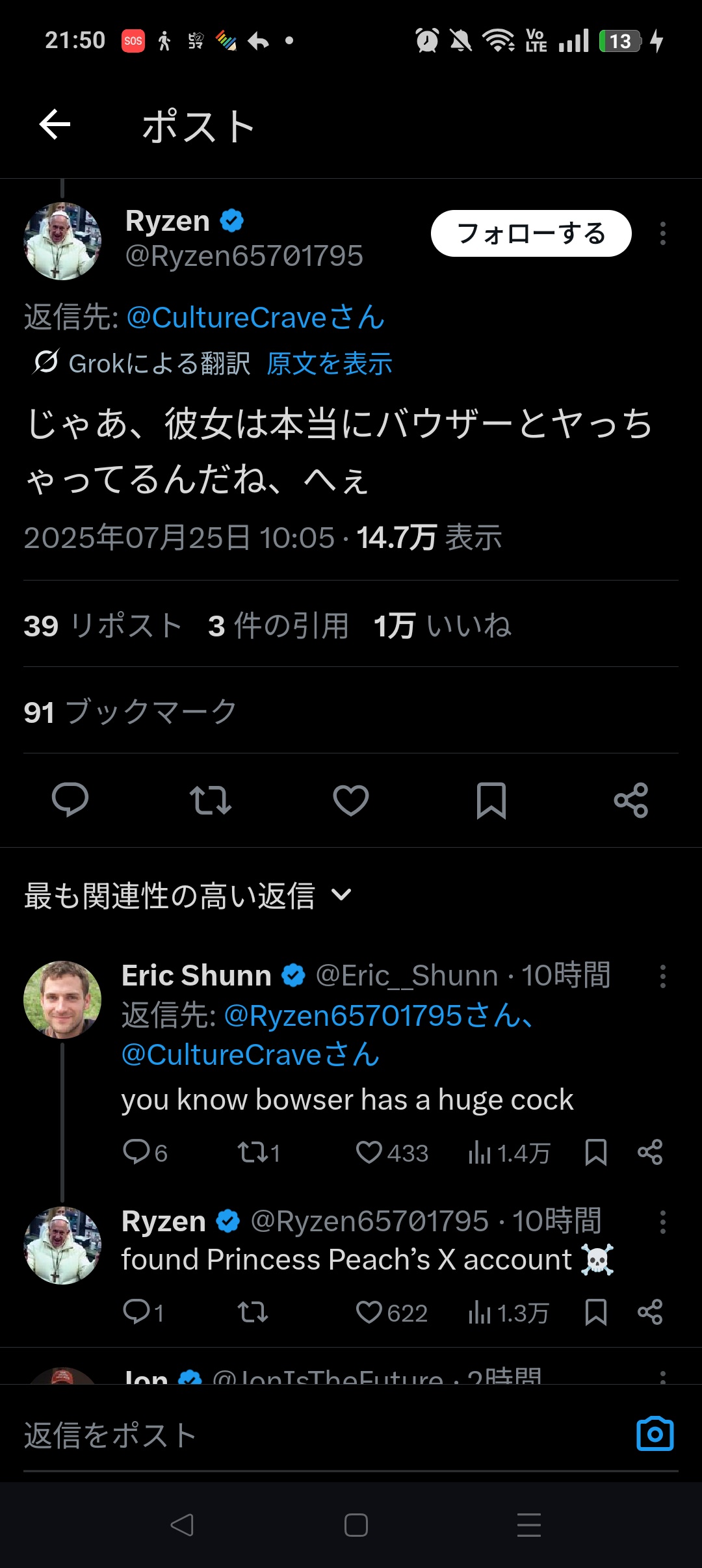Image resolution: width=702 pixels, height=1568 pixels.
Task: Share the main post via the share icon
Action: point(631,800)
